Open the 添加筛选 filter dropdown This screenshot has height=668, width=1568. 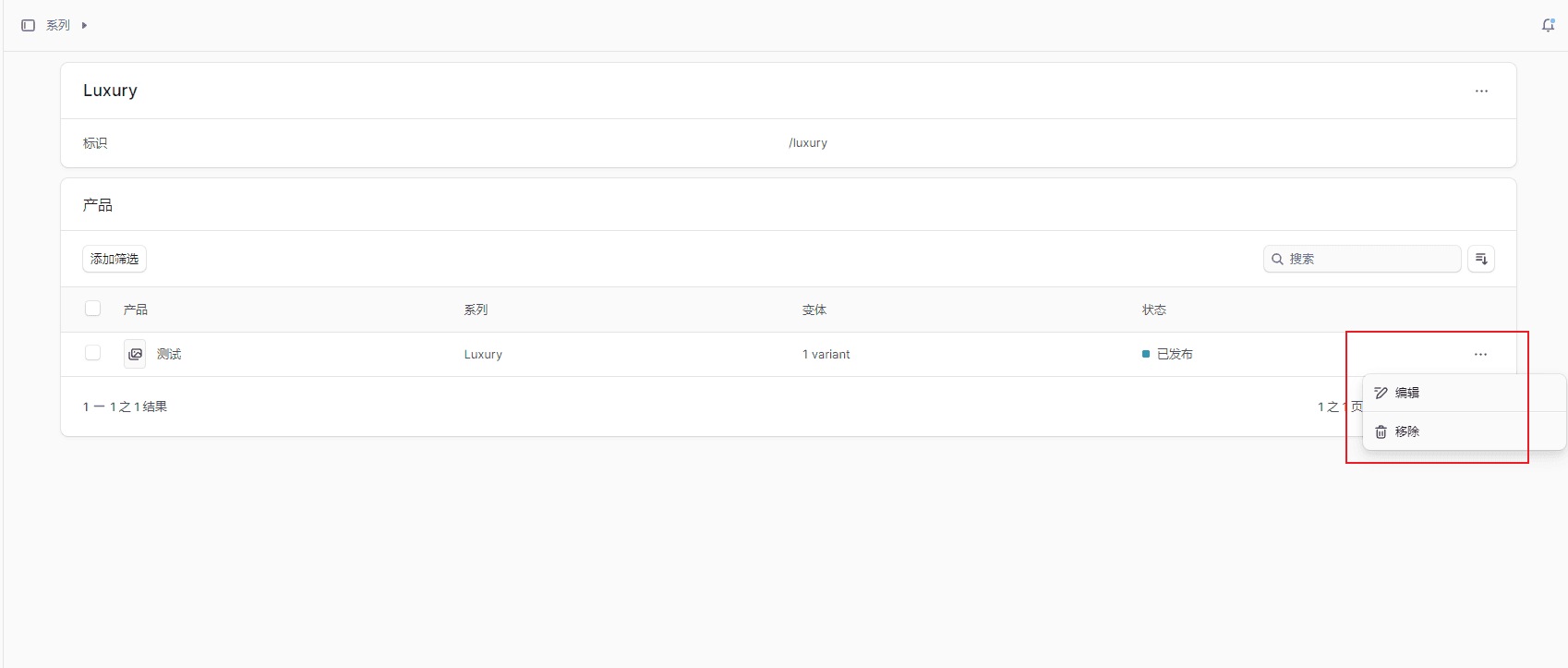pos(115,259)
